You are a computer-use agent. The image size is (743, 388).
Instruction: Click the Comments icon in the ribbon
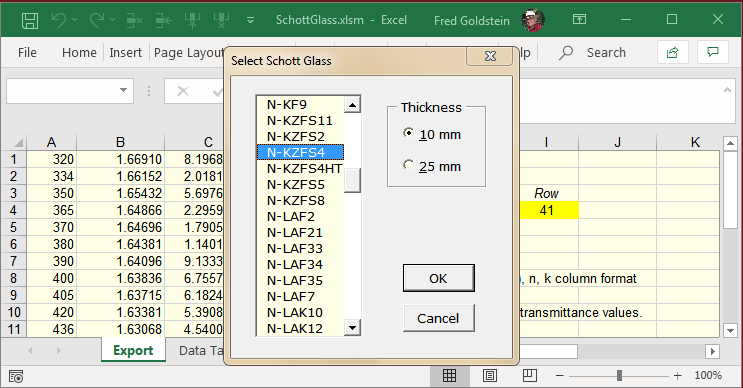tap(713, 52)
